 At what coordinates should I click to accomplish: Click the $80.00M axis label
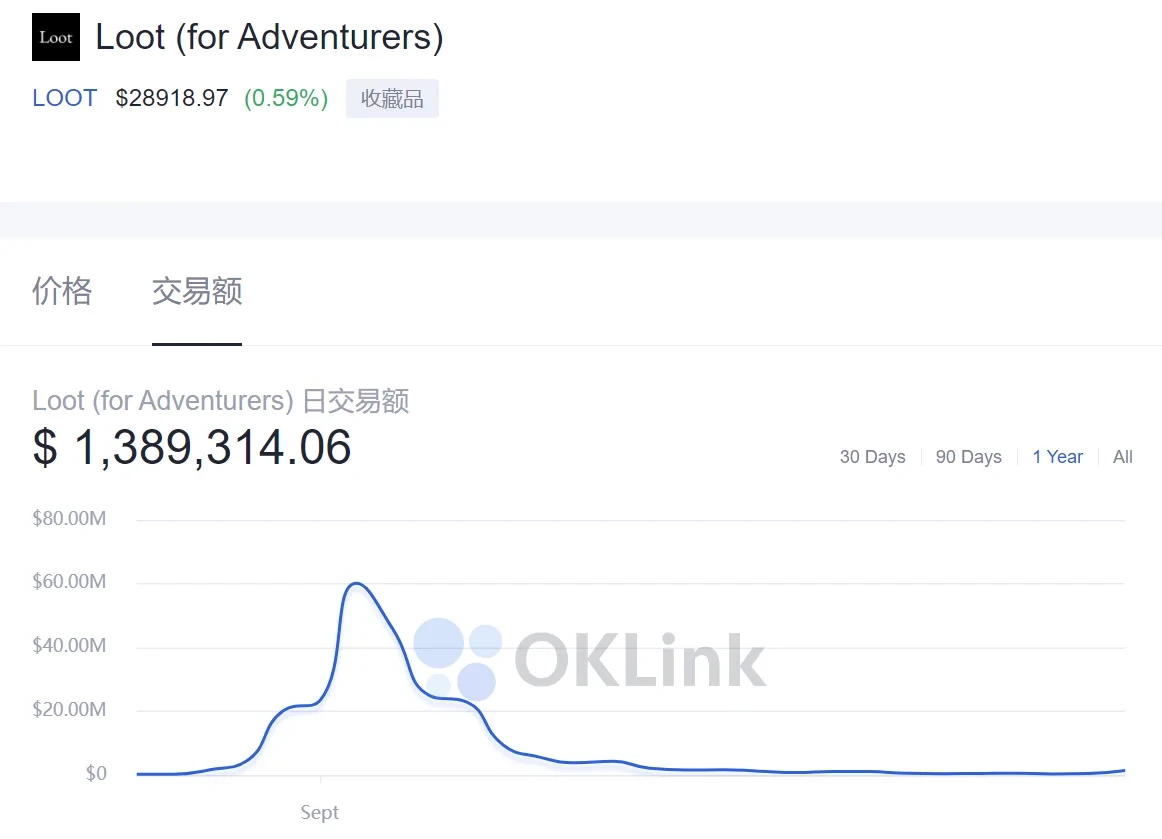pos(69,518)
